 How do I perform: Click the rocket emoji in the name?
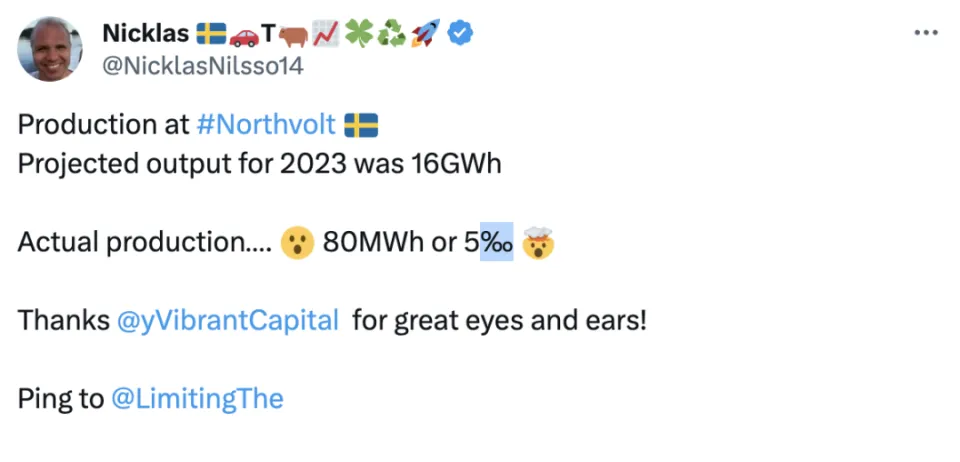coord(424,34)
